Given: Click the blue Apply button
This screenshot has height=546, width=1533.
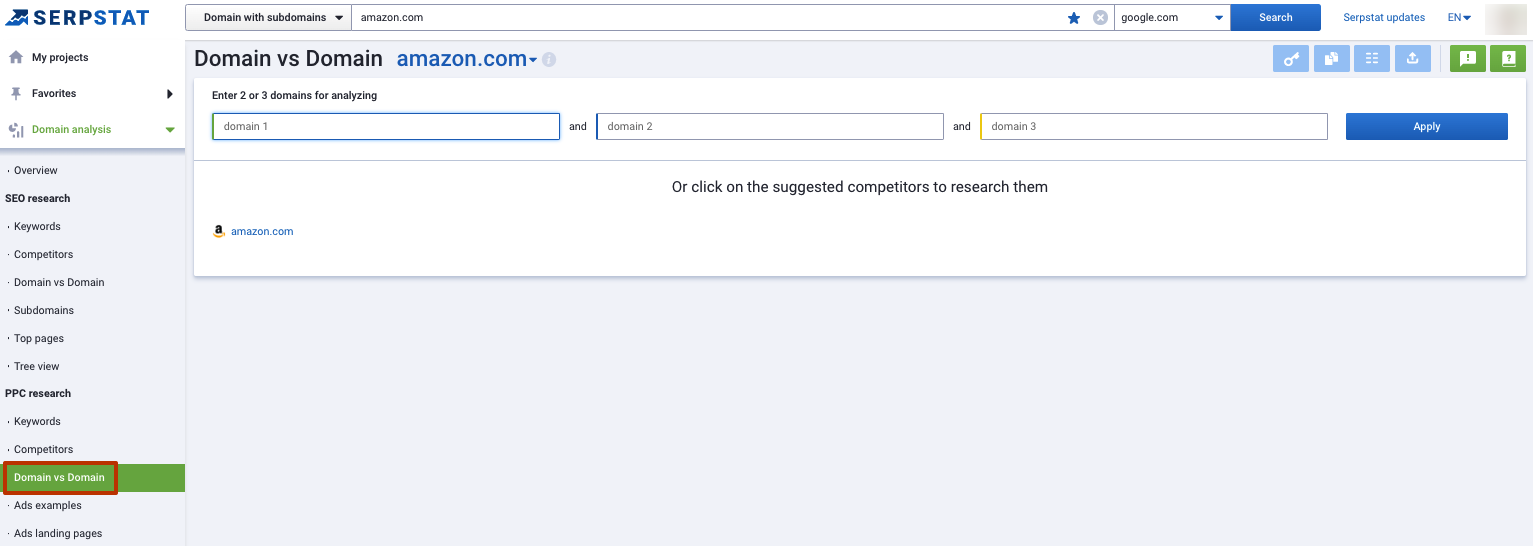Looking at the screenshot, I should click(x=1427, y=126).
